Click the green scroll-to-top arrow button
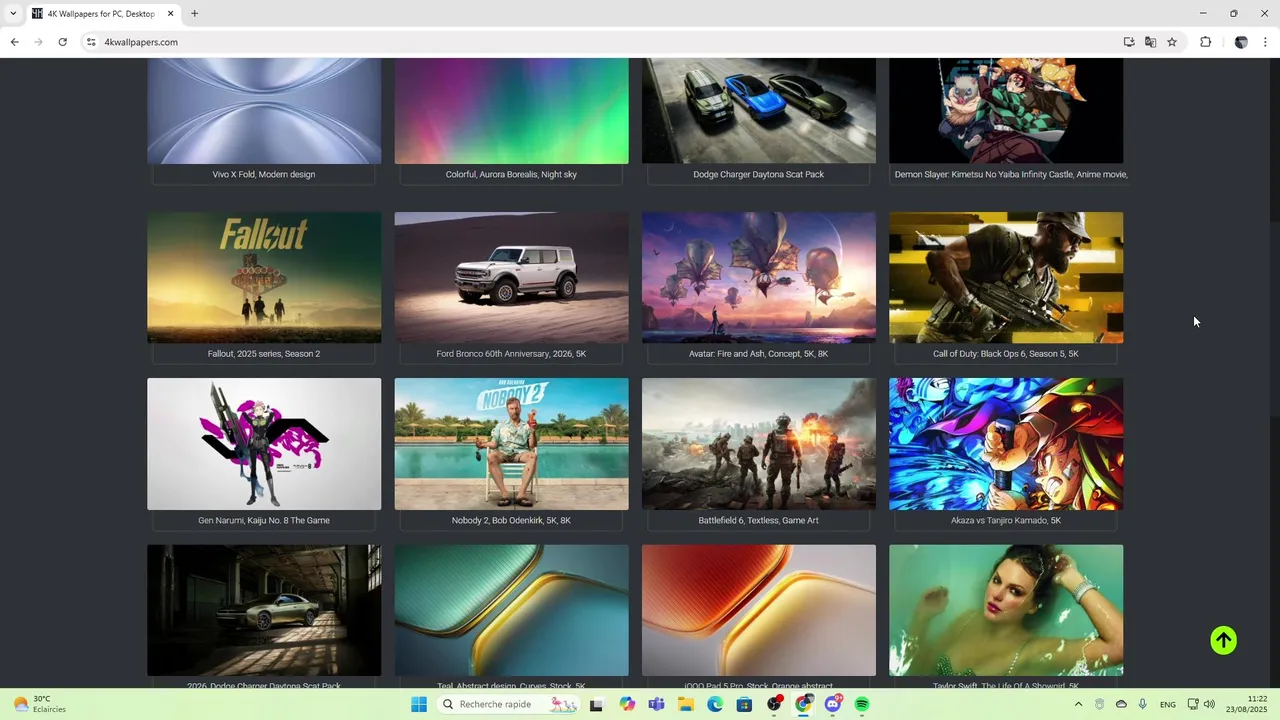 click(x=1223, y=641)
